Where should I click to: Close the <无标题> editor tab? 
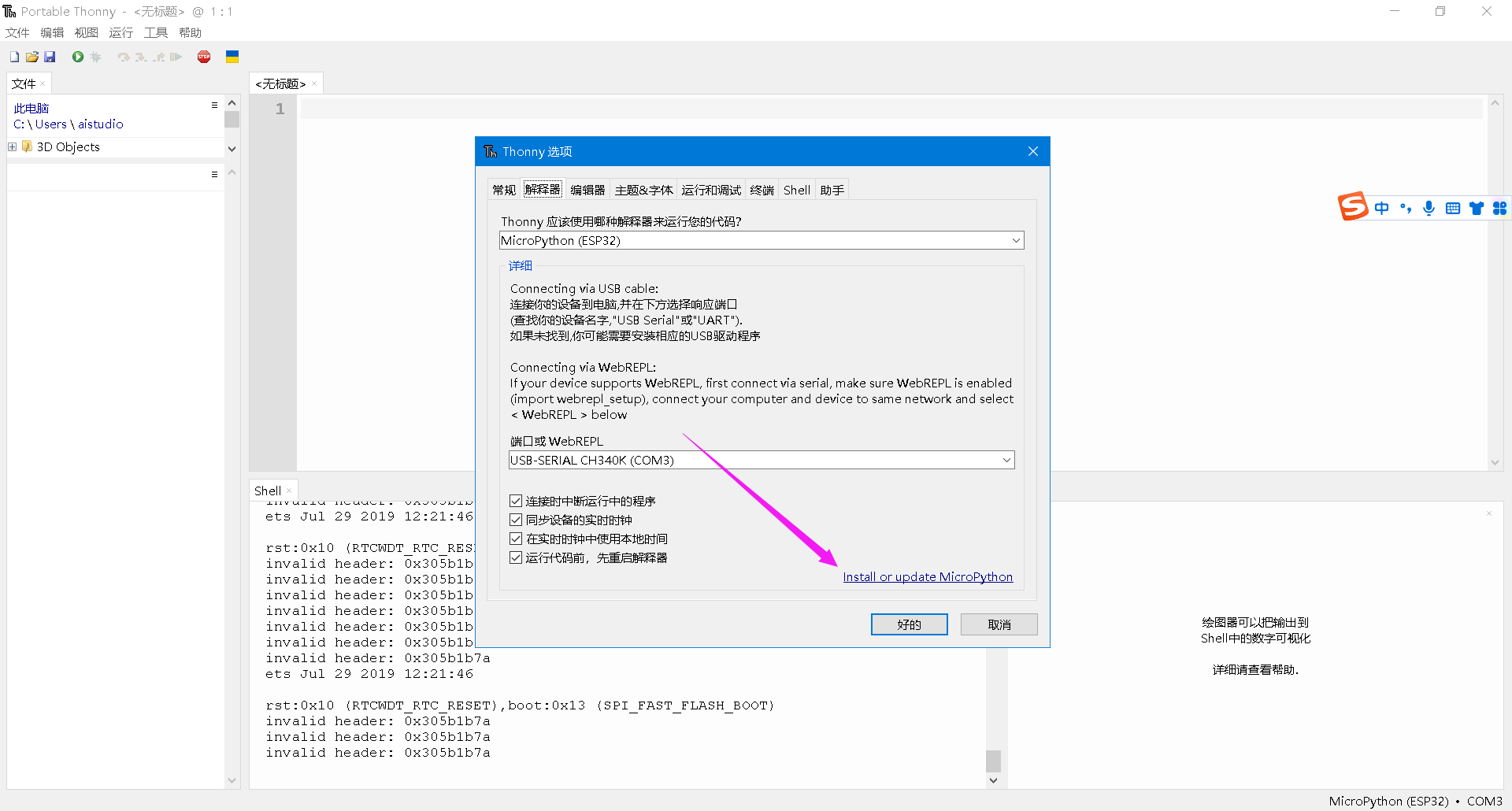(x=314, y=83)
